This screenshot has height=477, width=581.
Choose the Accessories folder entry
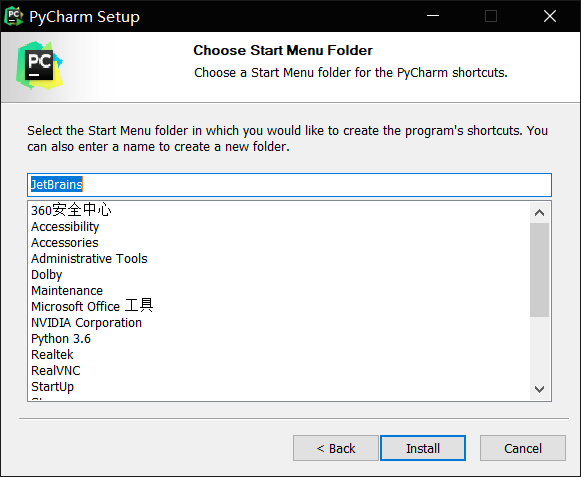[64, 242]
